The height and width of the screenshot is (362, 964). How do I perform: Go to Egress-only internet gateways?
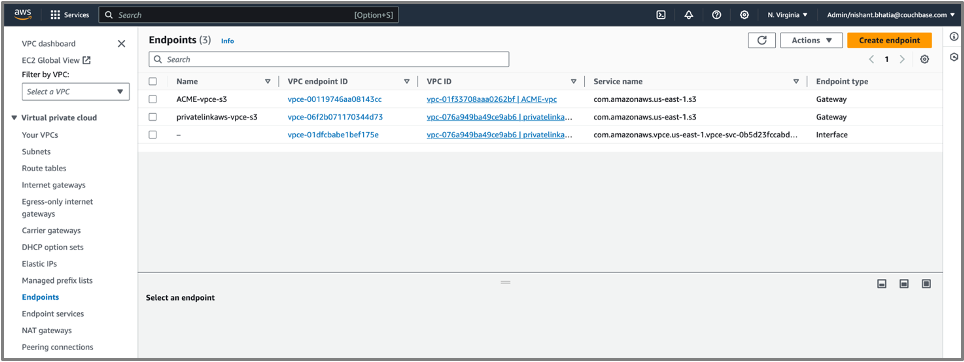coord(57,208)
